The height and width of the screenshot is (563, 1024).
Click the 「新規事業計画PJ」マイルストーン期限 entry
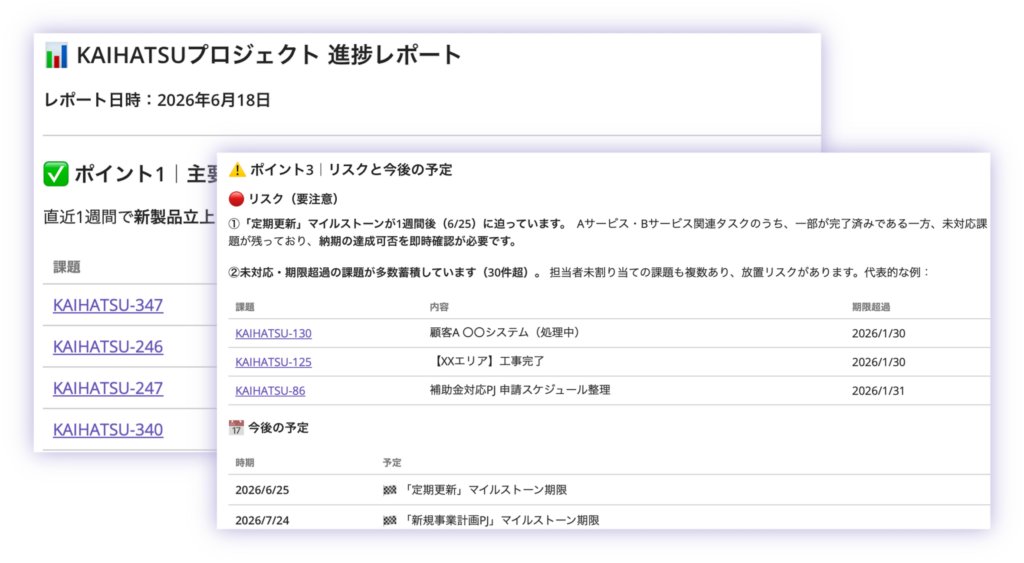[x=500, y=521]
